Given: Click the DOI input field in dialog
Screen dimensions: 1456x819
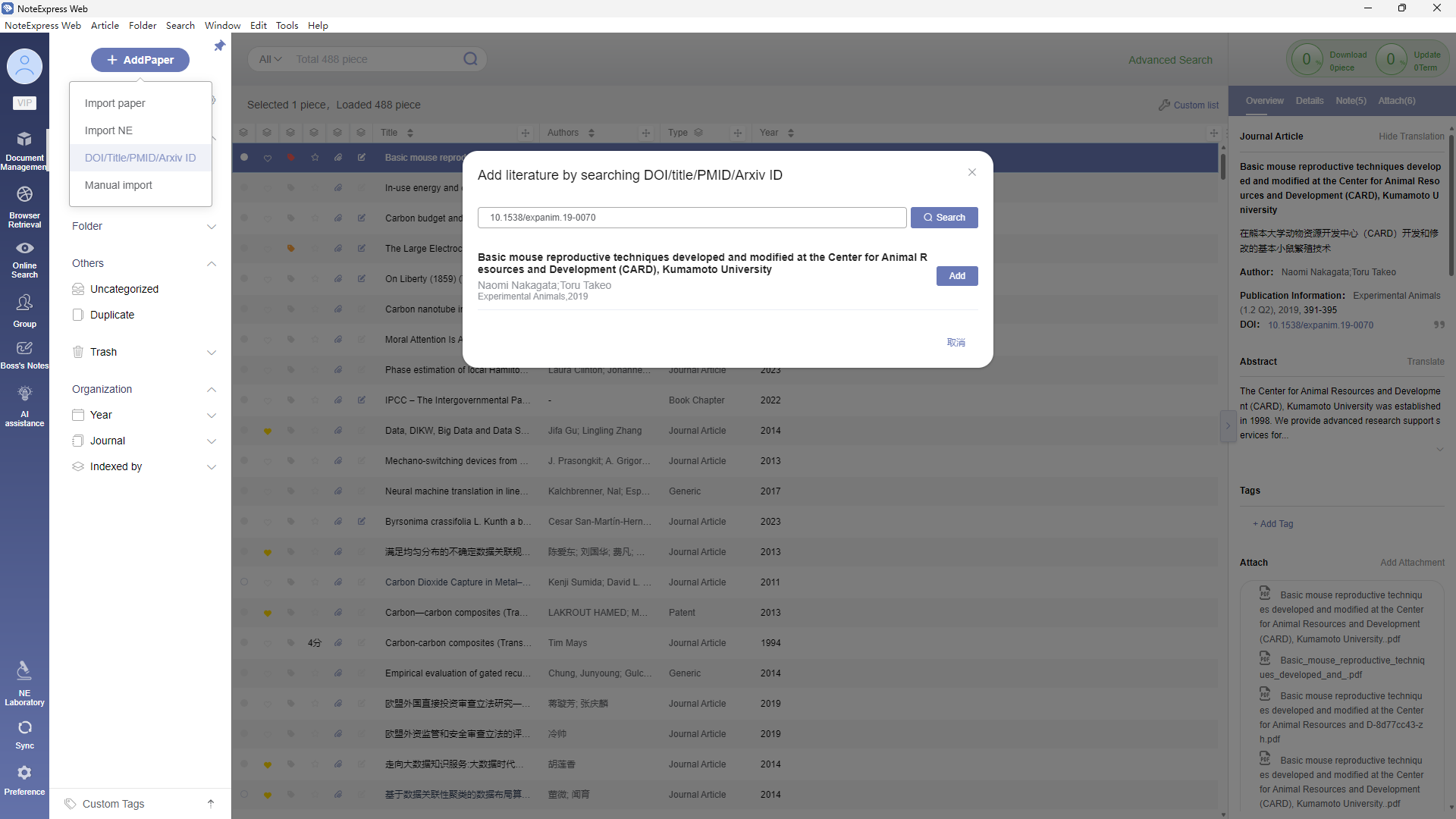Looking at the screenshot, I should tap(691, 218).
